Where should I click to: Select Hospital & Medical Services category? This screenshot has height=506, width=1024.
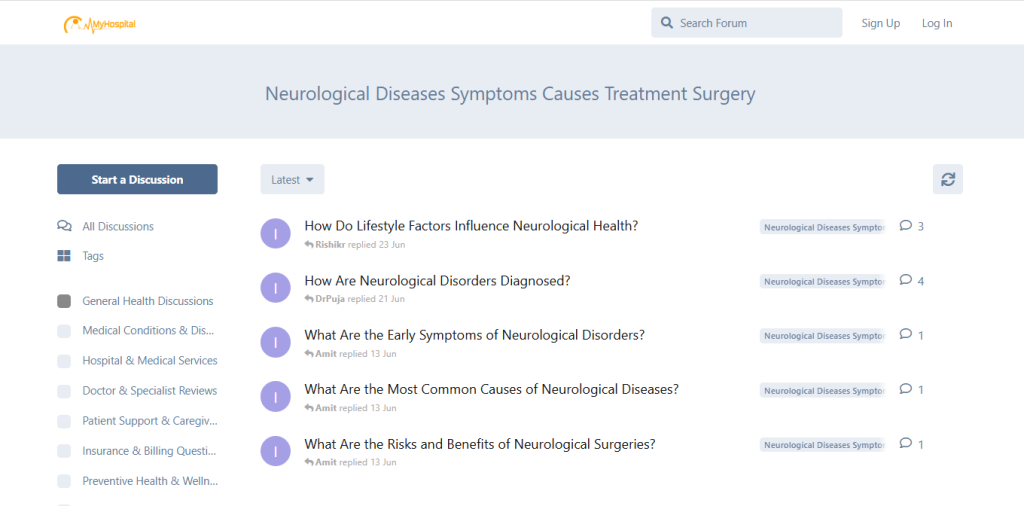point(149,361)
